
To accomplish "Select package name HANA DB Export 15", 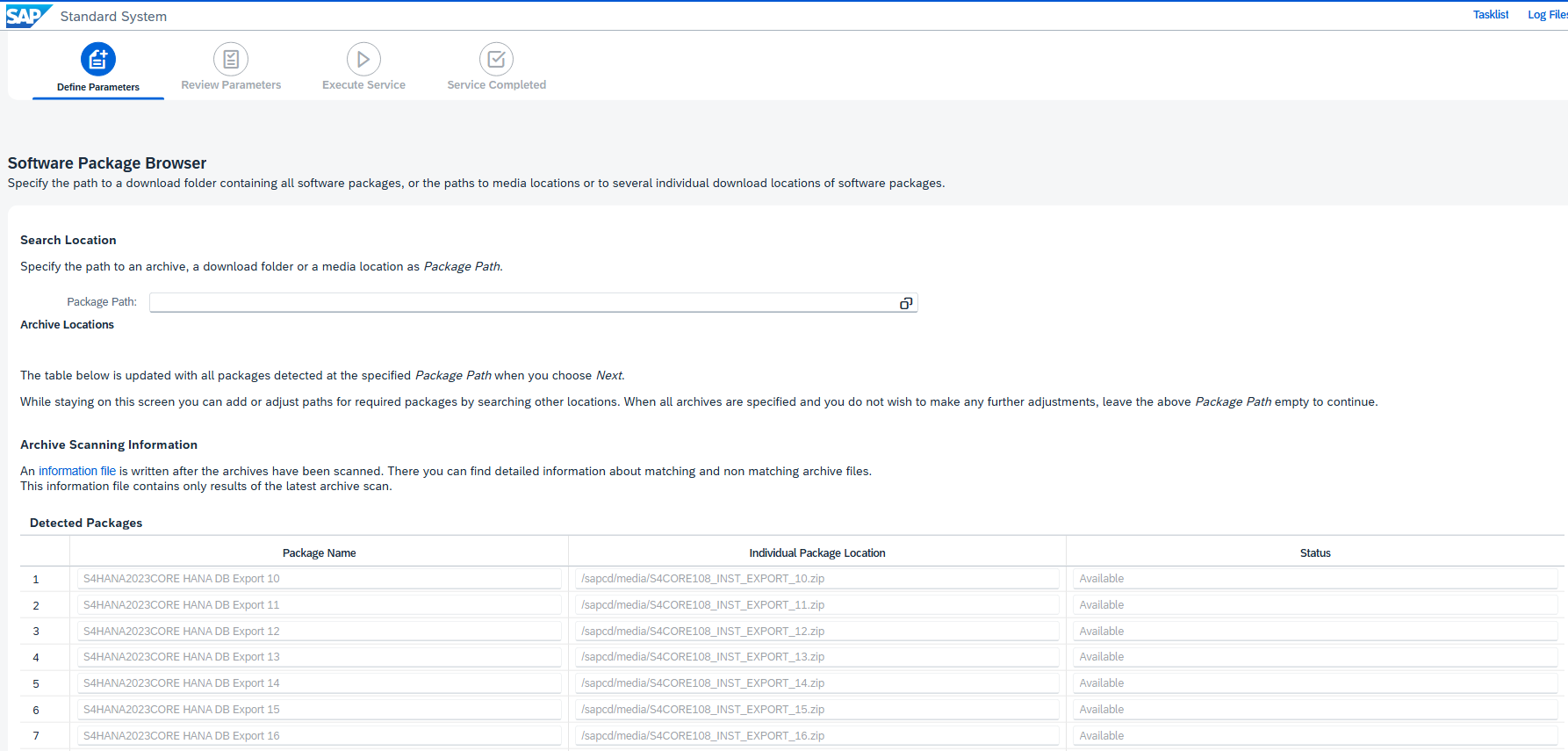I will [320, 710].
